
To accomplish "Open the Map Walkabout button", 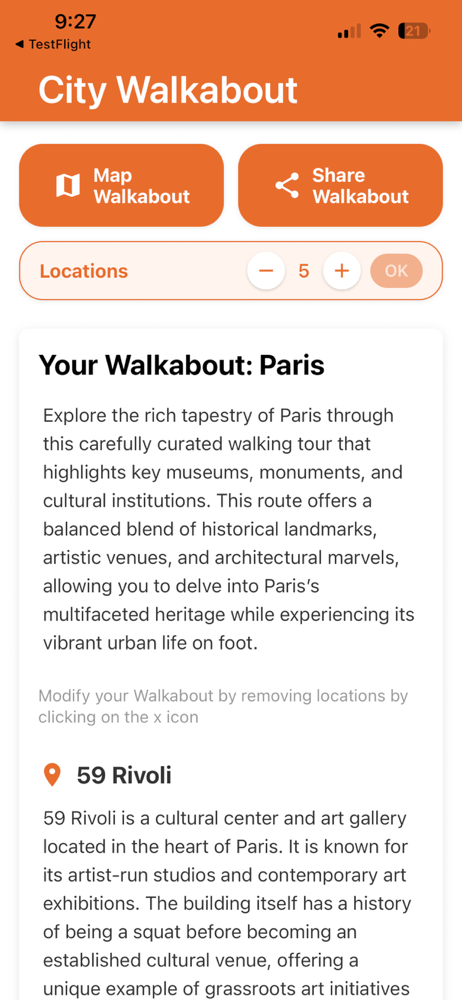I will (x=121, y=186).
